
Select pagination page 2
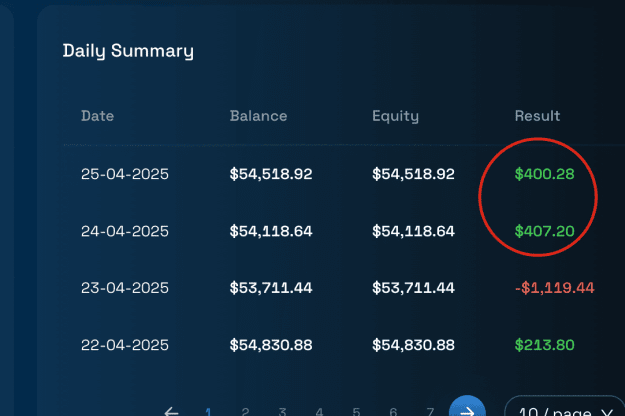245,411
